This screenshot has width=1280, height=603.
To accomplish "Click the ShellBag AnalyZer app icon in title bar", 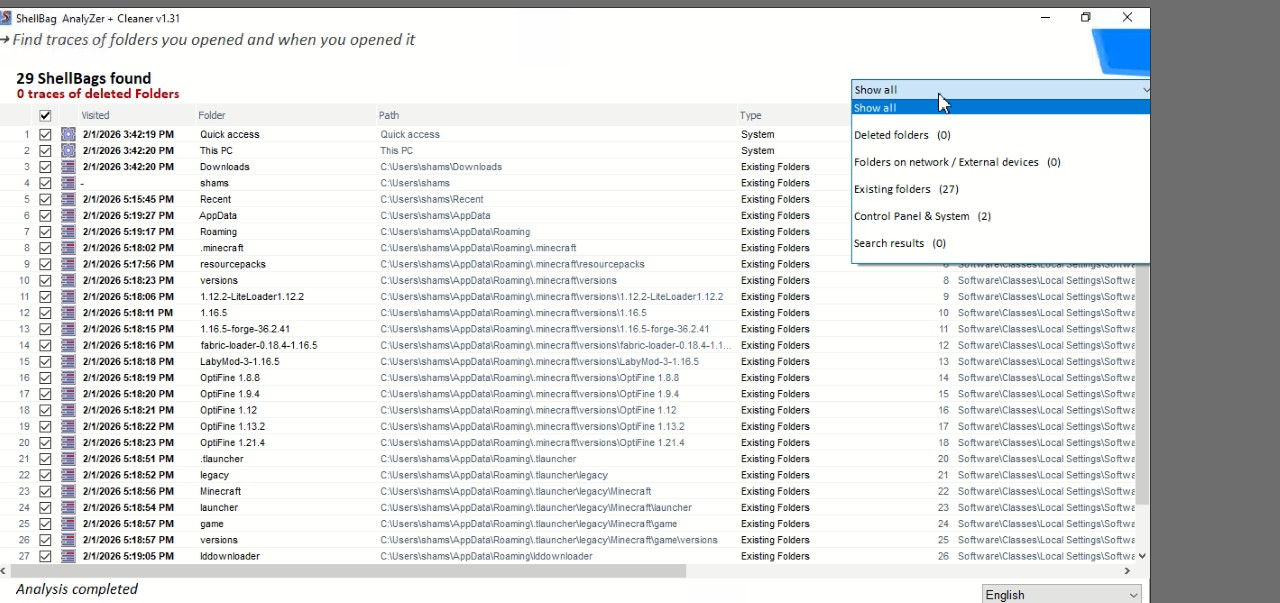I will click(6, 18).
